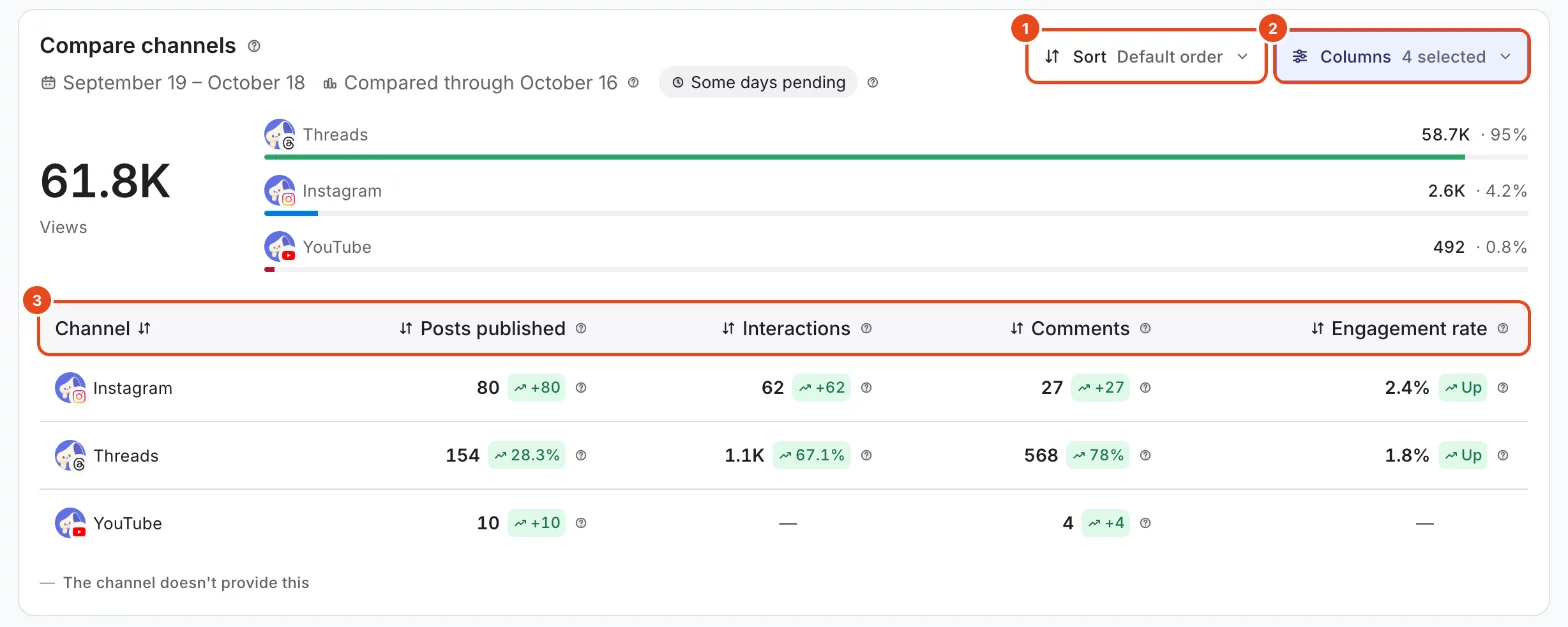Screen dimensions: 1568x627
Task: Click the Instagram engagement Up badge
Action: pos(1463,388)
